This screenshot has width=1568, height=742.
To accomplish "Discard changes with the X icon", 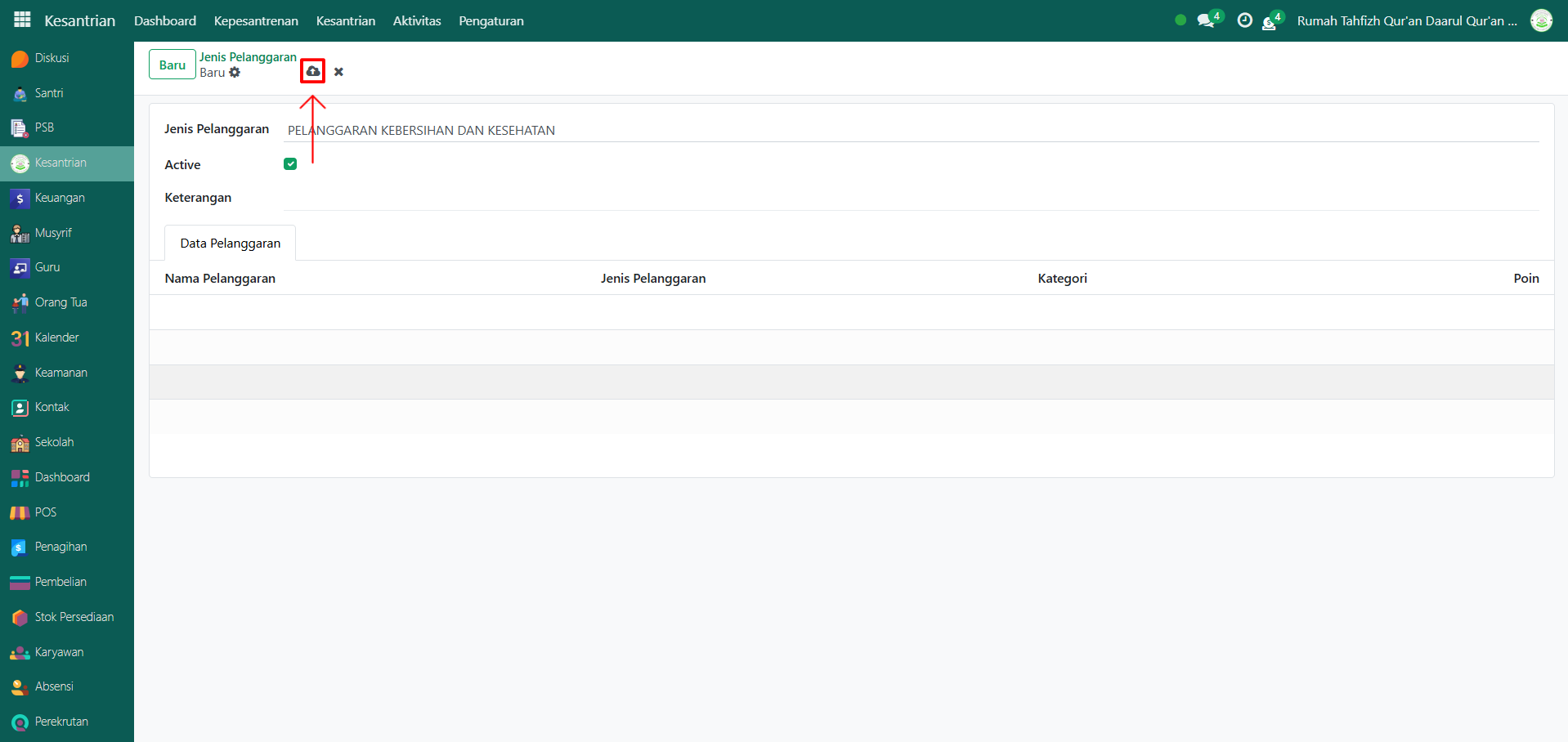I will point(338,72).
